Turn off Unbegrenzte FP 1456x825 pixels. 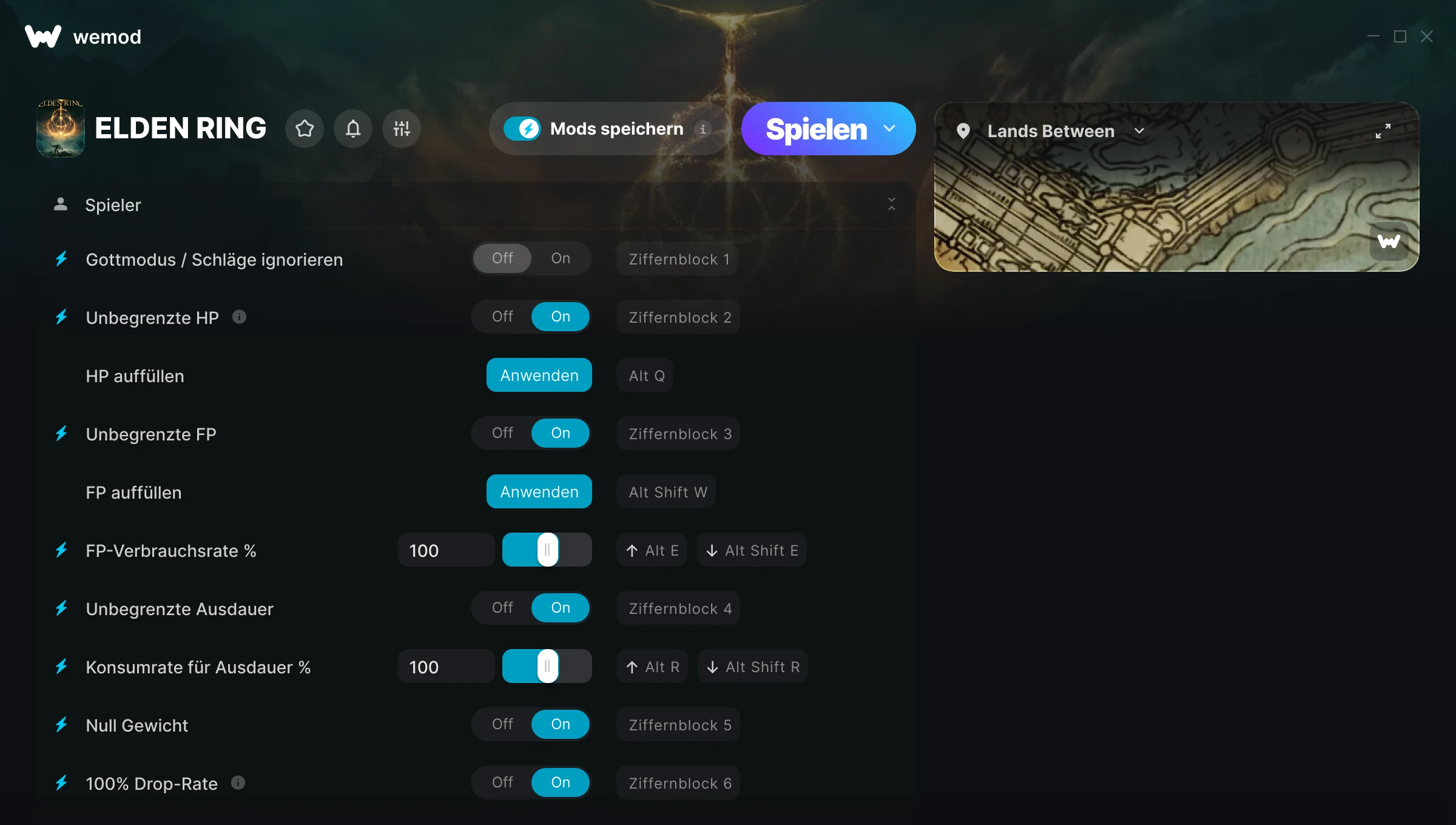[x=502, y=433]
